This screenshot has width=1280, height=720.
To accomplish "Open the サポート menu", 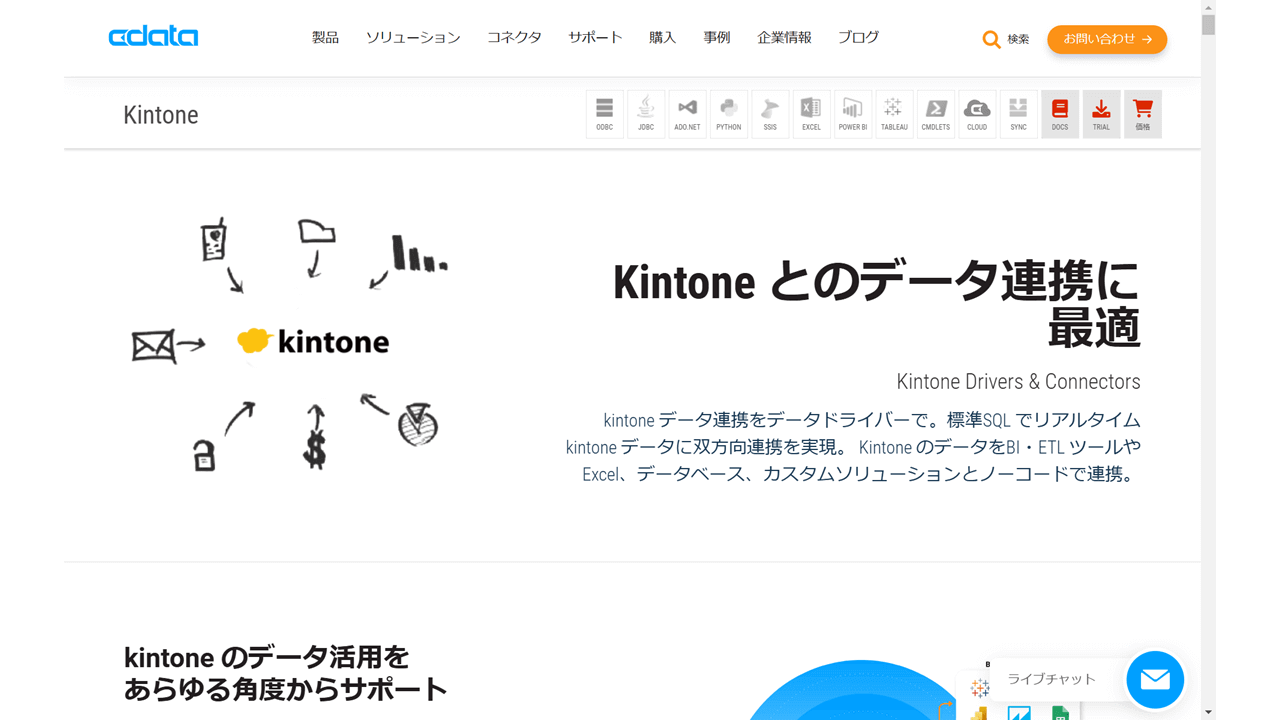I will click(595, 38).
